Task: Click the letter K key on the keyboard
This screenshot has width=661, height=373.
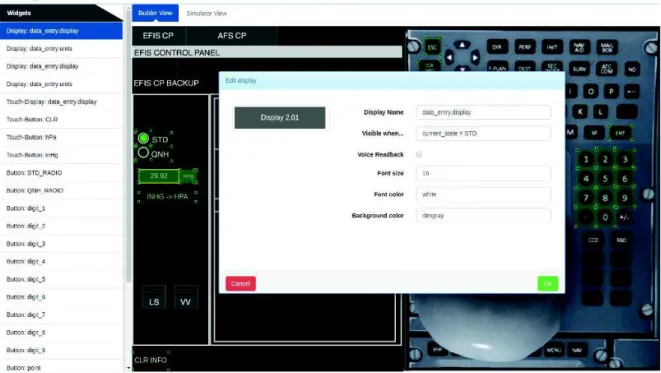Action: click(580, 112)
